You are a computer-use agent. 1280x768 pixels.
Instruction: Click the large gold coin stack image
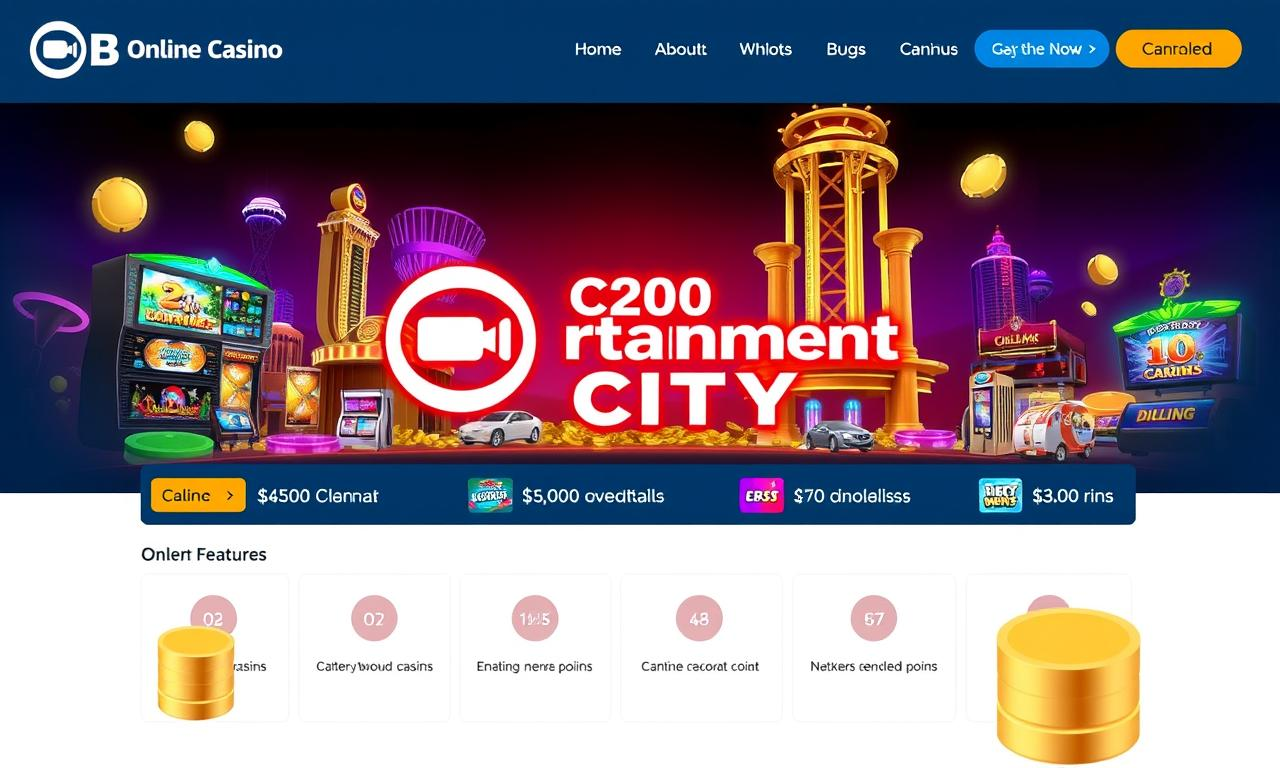tap(1068, 685)
